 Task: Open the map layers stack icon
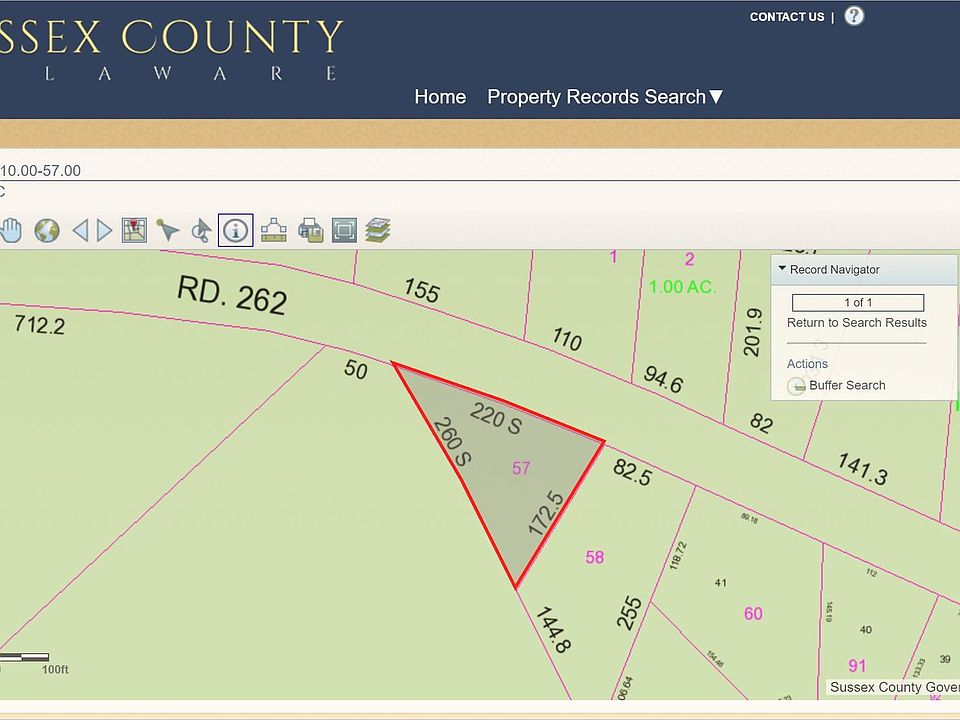(x=378, y=231)
